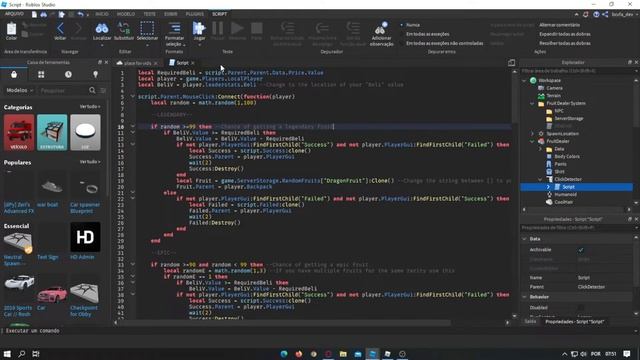Open Task View on the taskbar
640x360 pixels.
pos(36,354)
